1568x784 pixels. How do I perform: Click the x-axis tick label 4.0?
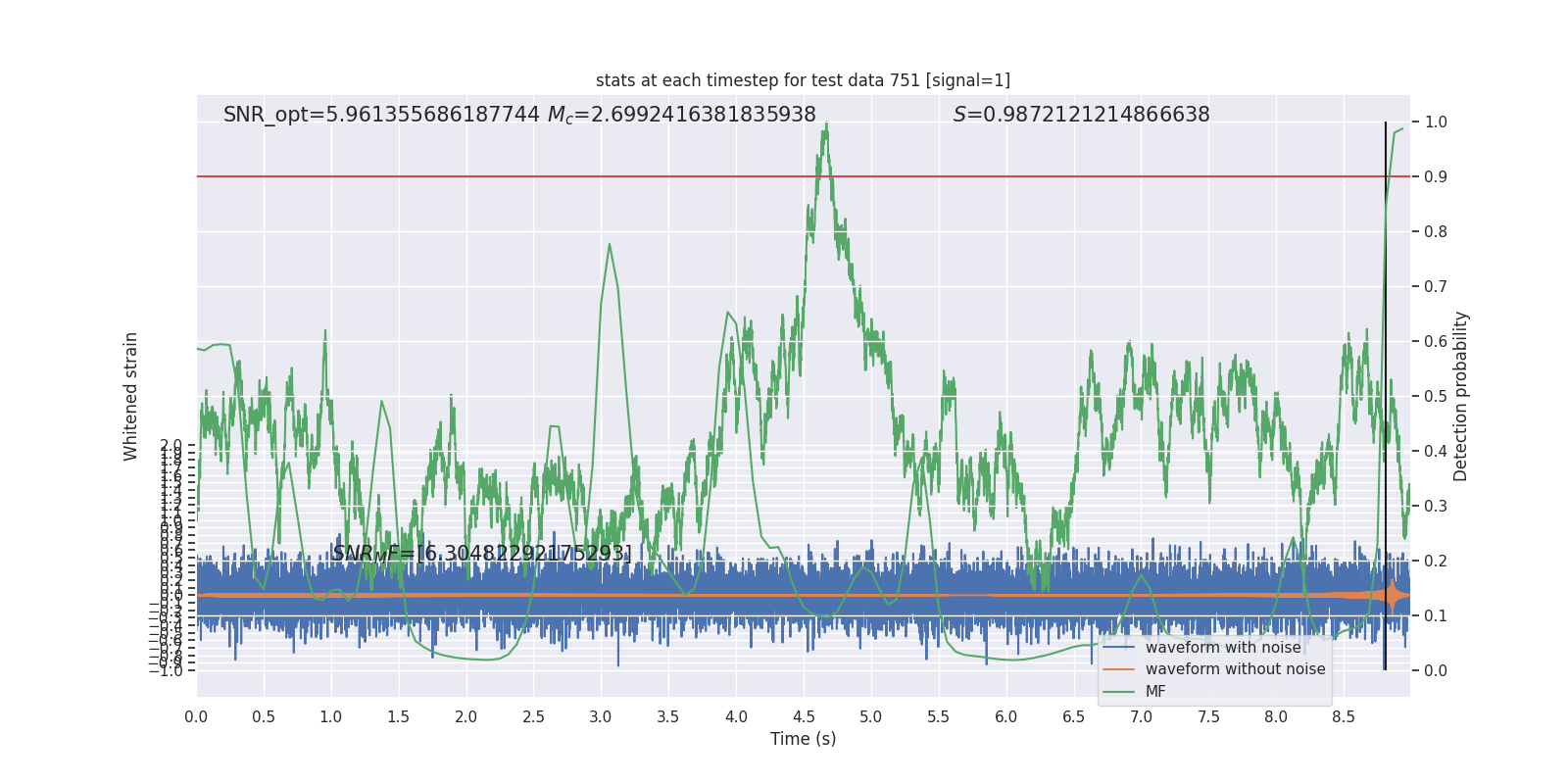tap(736, 716)
